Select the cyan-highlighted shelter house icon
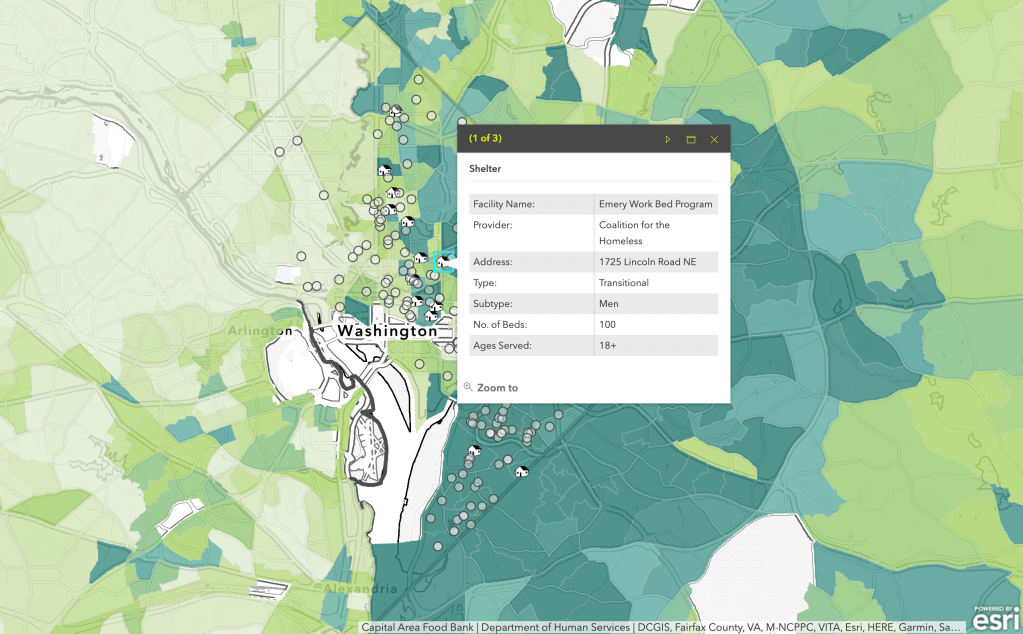The height and width of the screenshot is (634, 1023). click(442, 261)
